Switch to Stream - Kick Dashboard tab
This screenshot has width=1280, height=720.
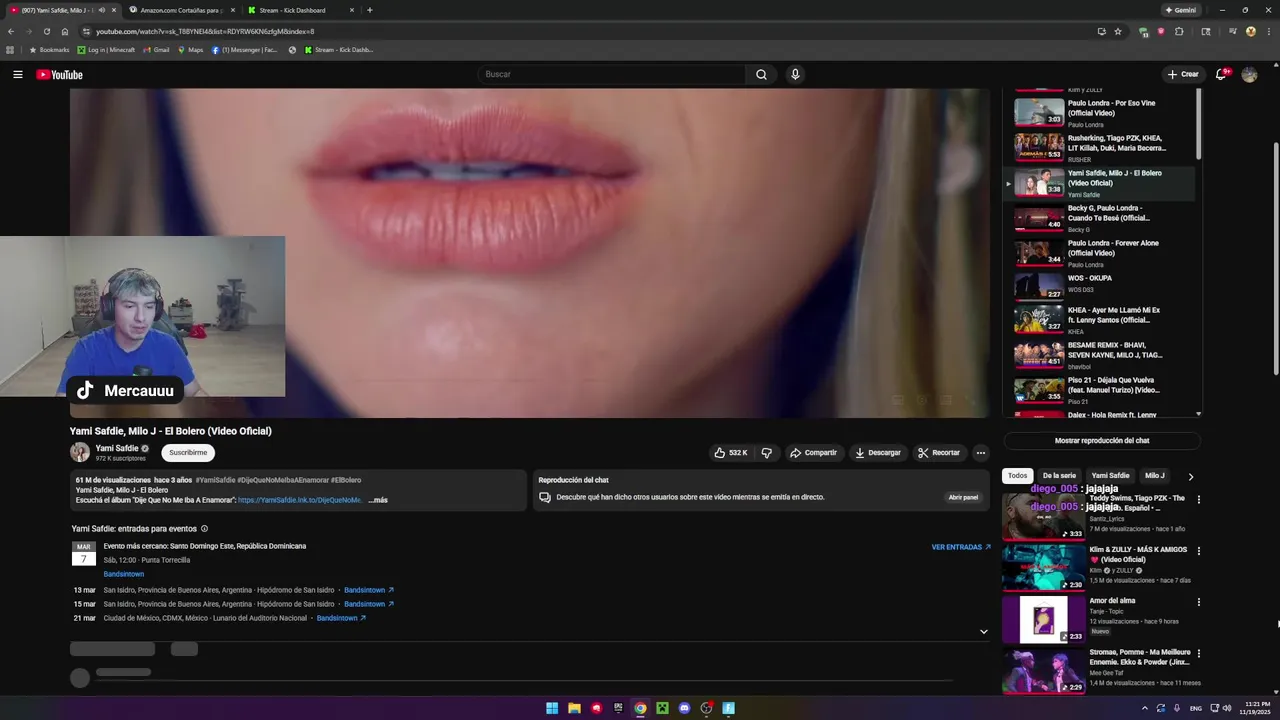coord(300,10)
